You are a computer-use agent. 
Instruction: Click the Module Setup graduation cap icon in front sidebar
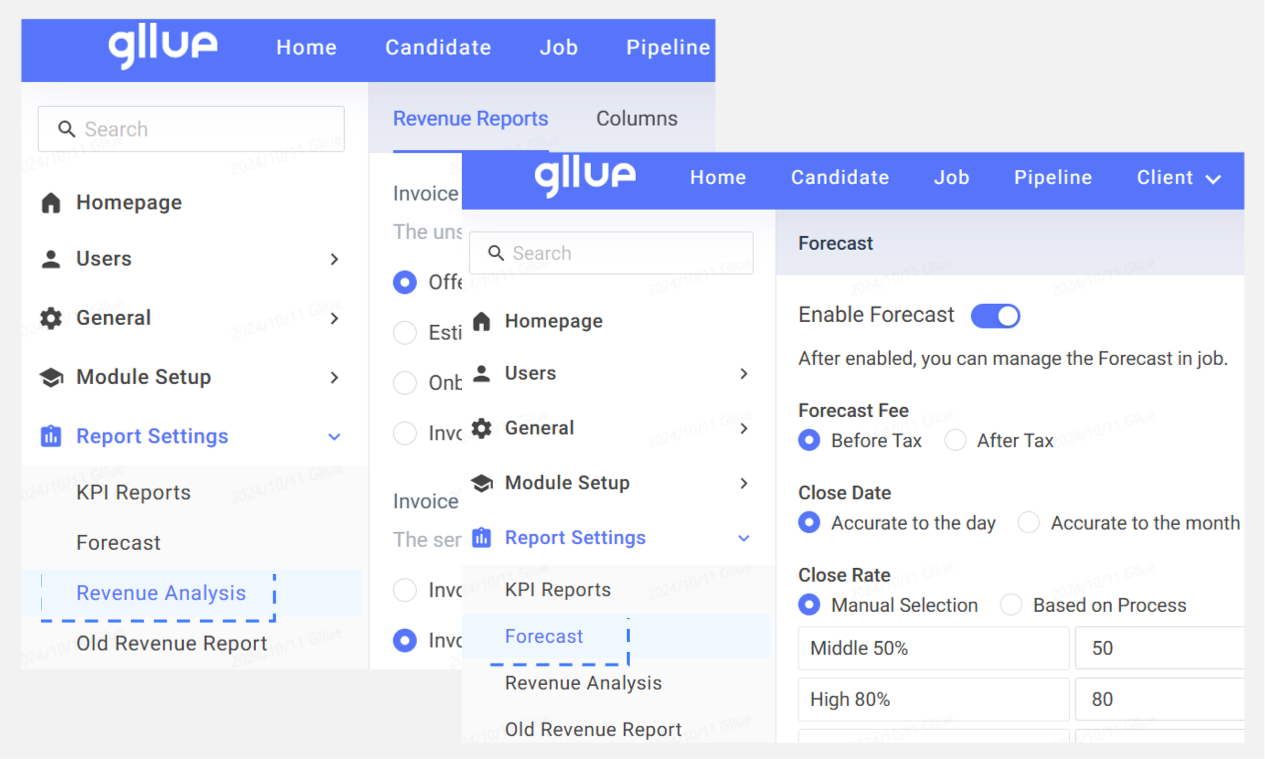[x=481, y=483]
